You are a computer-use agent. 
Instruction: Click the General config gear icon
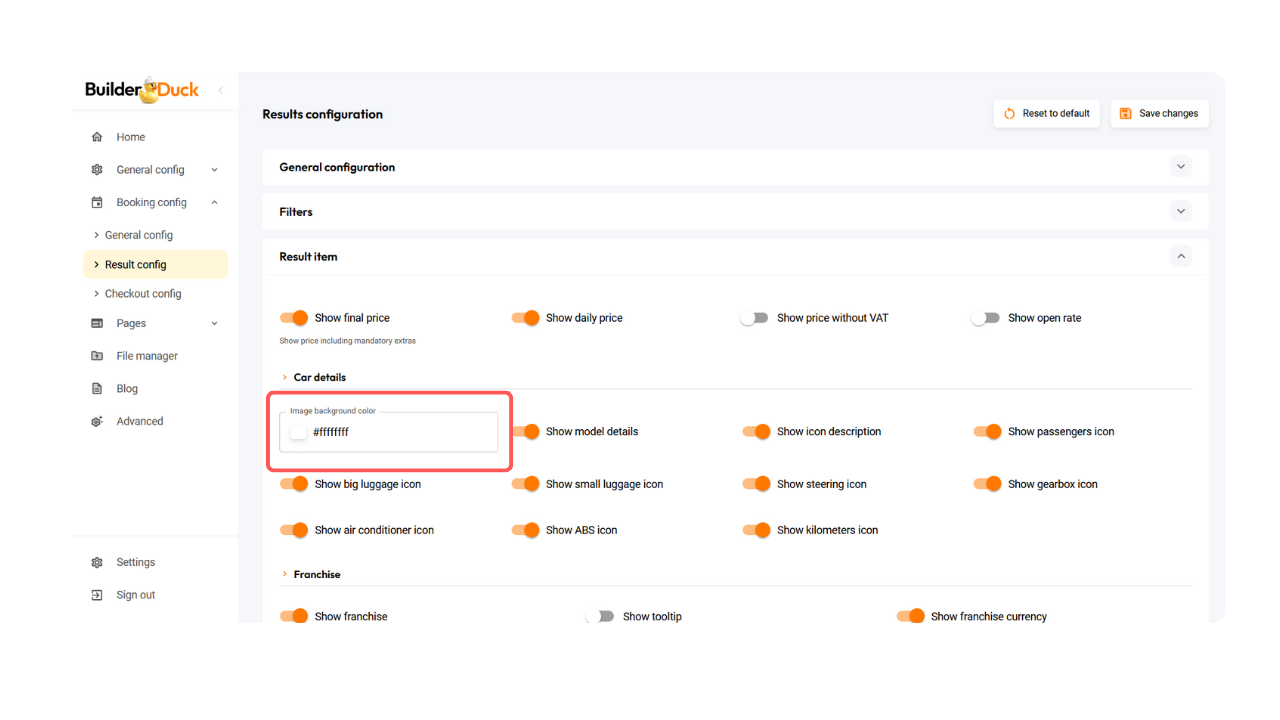tap(97, 170)
